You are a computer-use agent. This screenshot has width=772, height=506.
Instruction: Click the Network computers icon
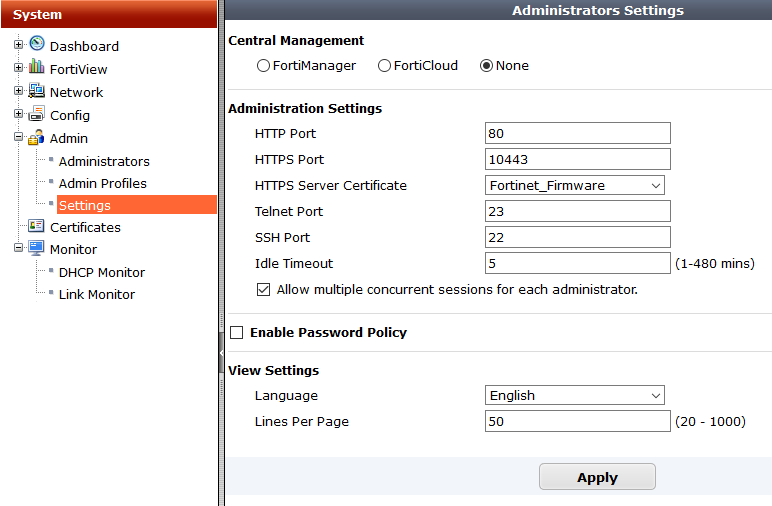37,91
